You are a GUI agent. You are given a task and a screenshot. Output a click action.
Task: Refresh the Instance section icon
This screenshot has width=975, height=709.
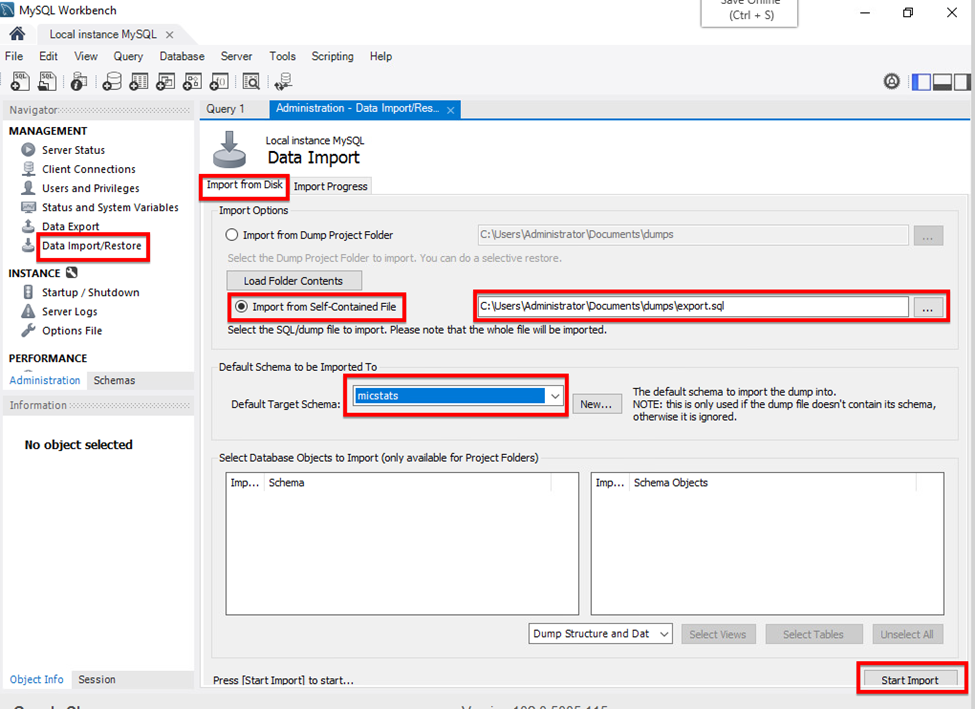click(x=72, y=272)
